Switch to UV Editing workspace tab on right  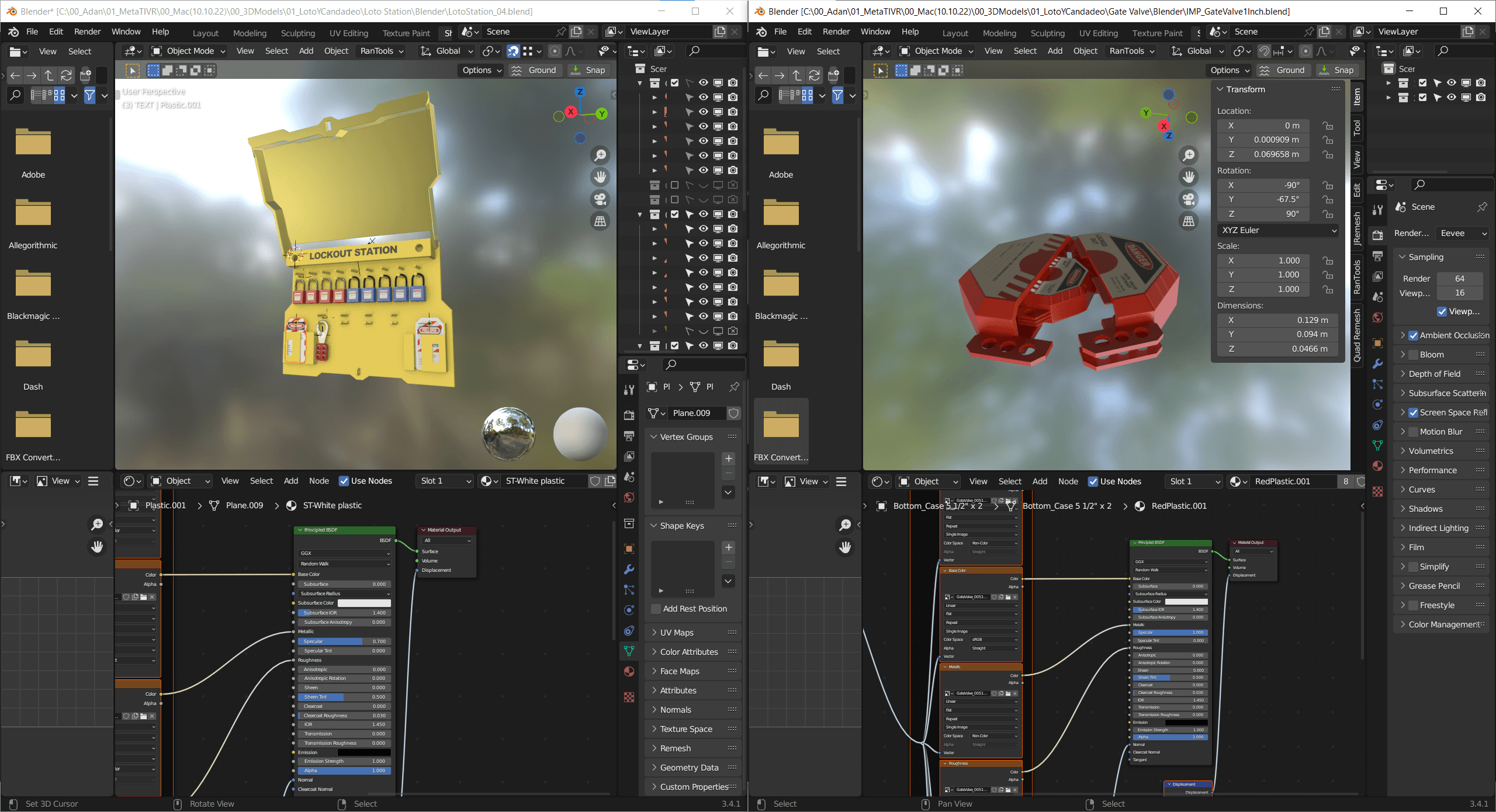(x=1098, y=33)
